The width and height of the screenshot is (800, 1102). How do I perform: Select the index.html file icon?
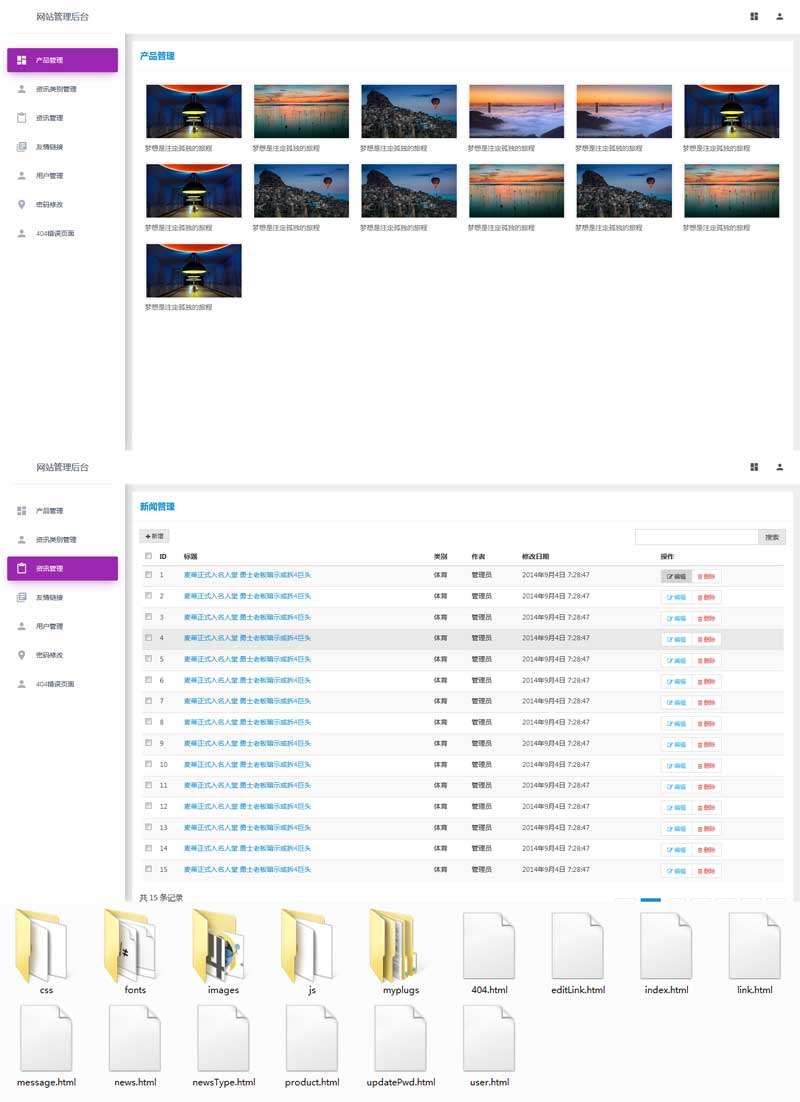(x=666, y=946)
